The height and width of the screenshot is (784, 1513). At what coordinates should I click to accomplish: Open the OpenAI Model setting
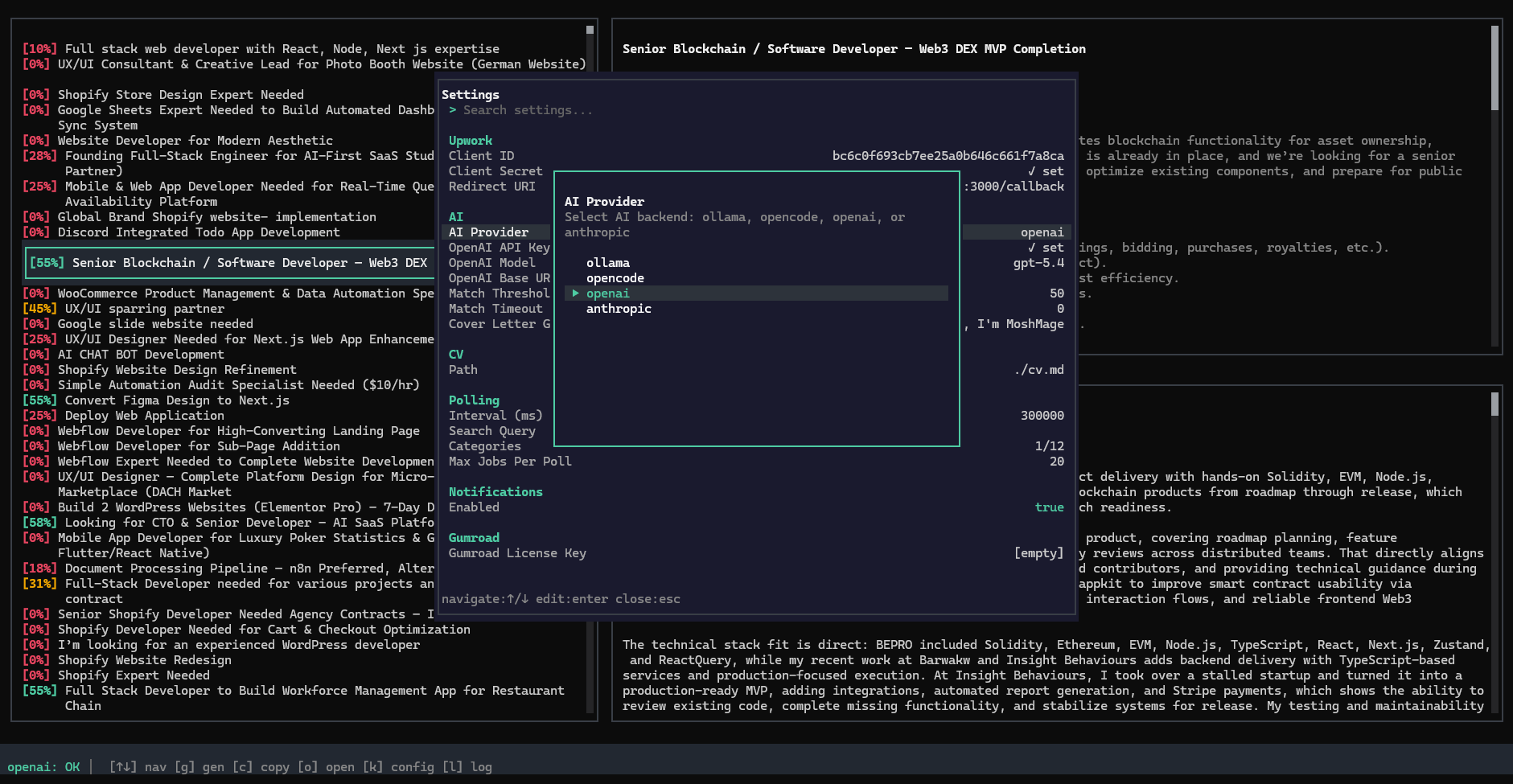pyautogui.click(x=491, y=263)
